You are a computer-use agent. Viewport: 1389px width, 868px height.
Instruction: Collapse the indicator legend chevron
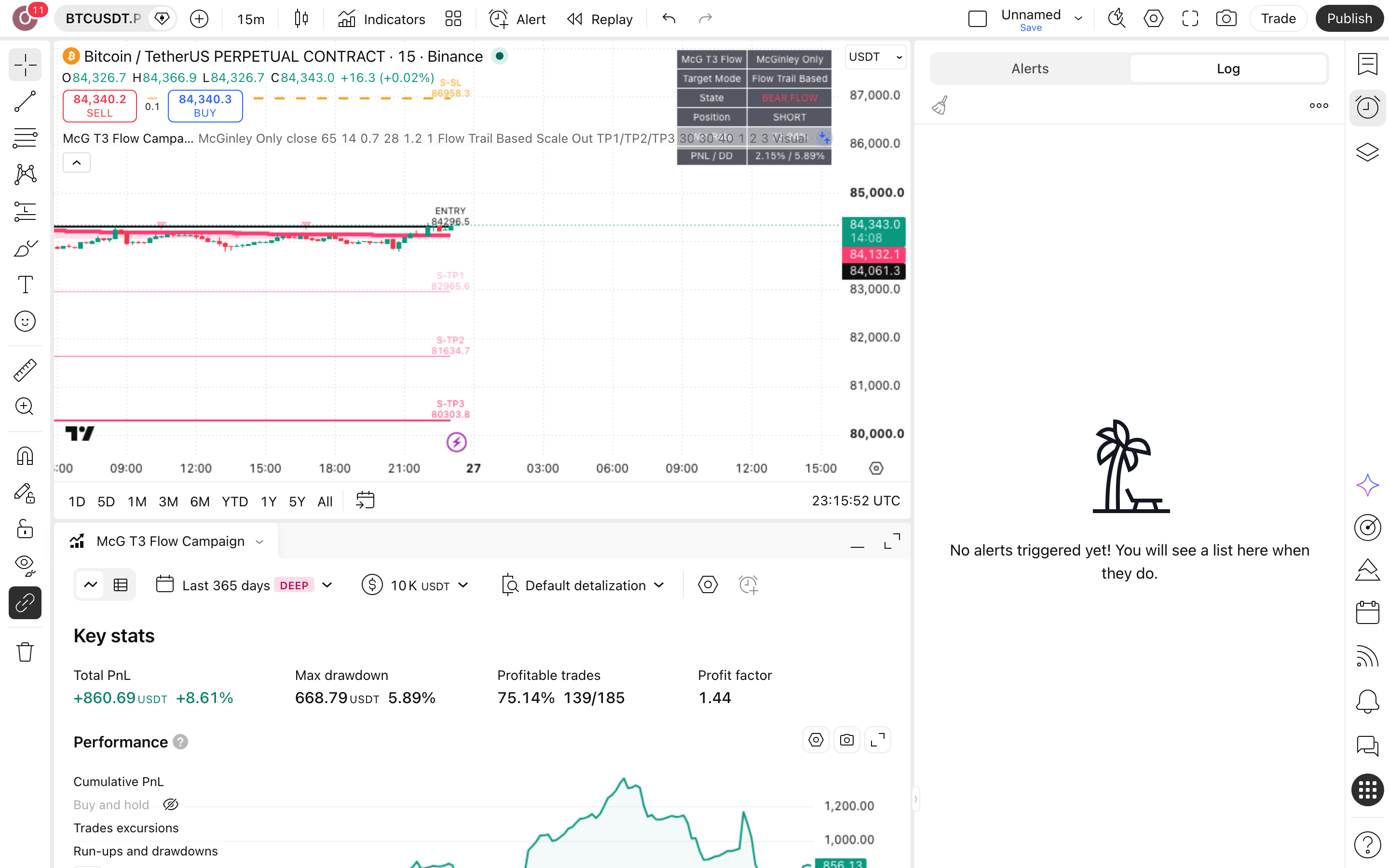pos(76,163)
